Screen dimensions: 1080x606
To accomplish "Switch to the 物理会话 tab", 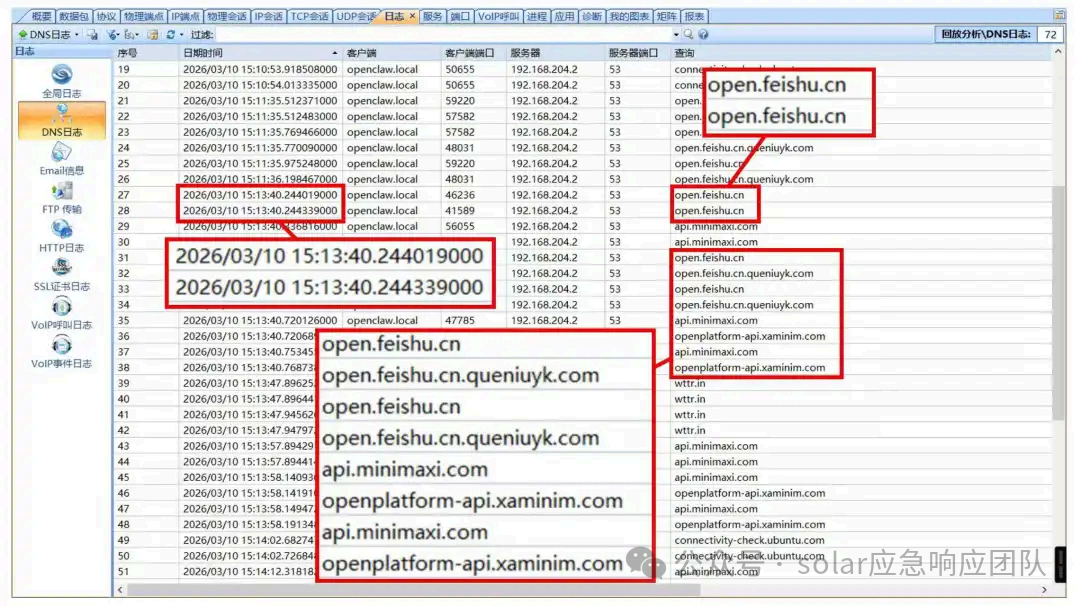I will [x=227, y=16].
